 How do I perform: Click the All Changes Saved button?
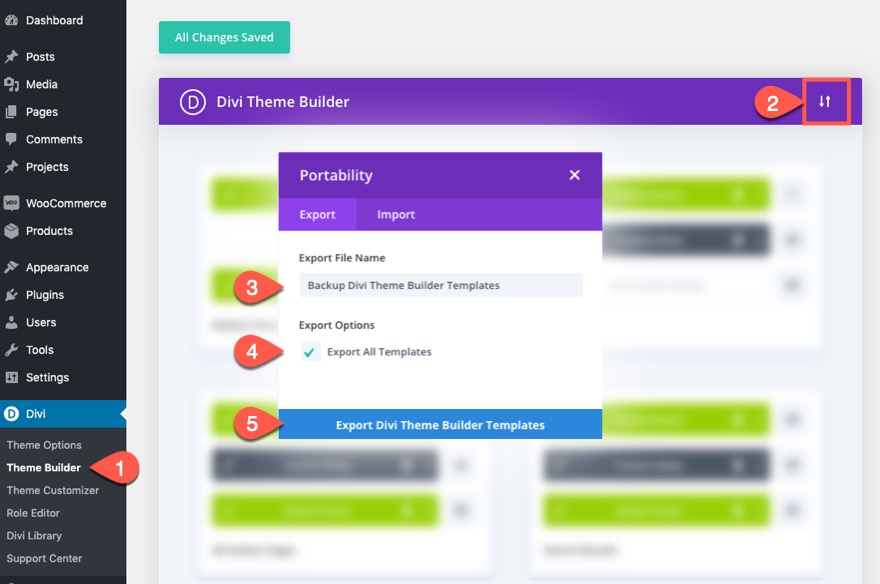coord(224,38)
